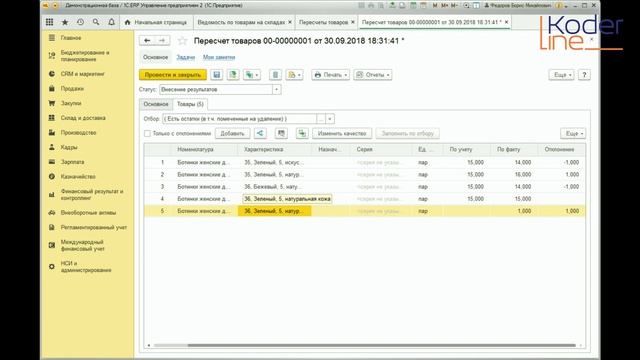This screenshot has height=360, width=640.
Task: Open the sections menu grid icon
Action: [49, 22]
